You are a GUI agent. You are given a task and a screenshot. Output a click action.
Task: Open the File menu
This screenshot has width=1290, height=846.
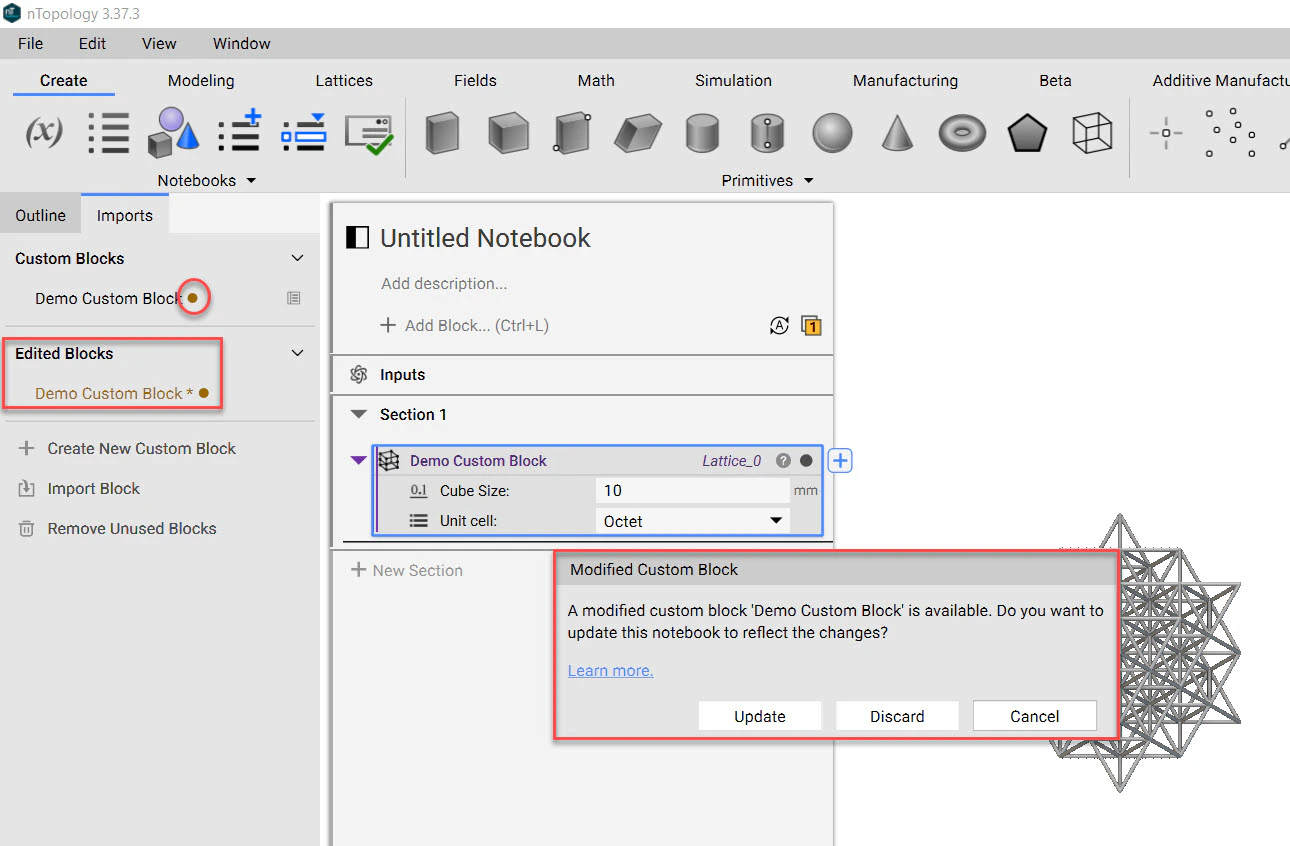click(x=31, y=43)
